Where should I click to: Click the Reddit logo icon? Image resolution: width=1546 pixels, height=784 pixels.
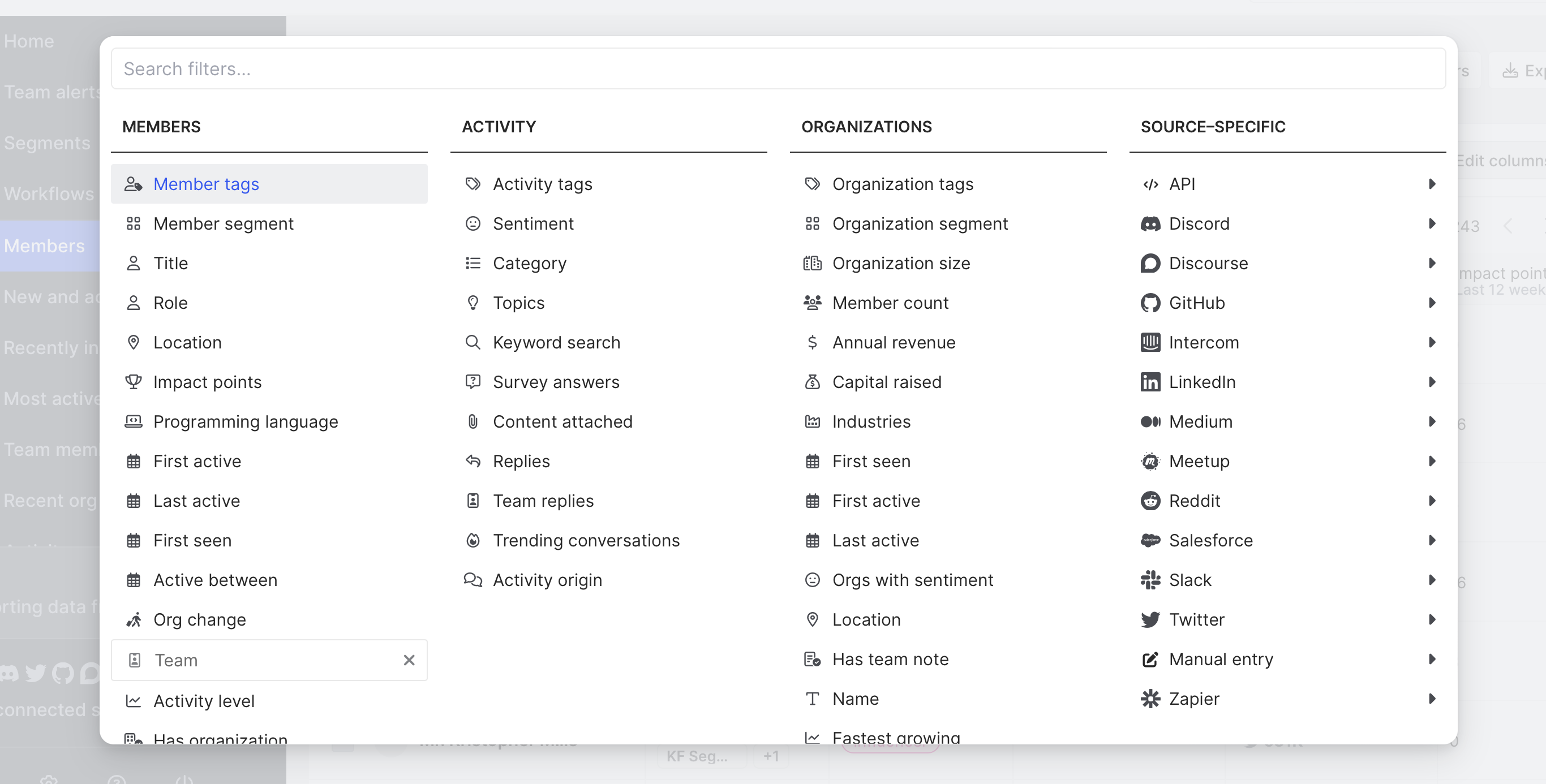click(1150, 501)
